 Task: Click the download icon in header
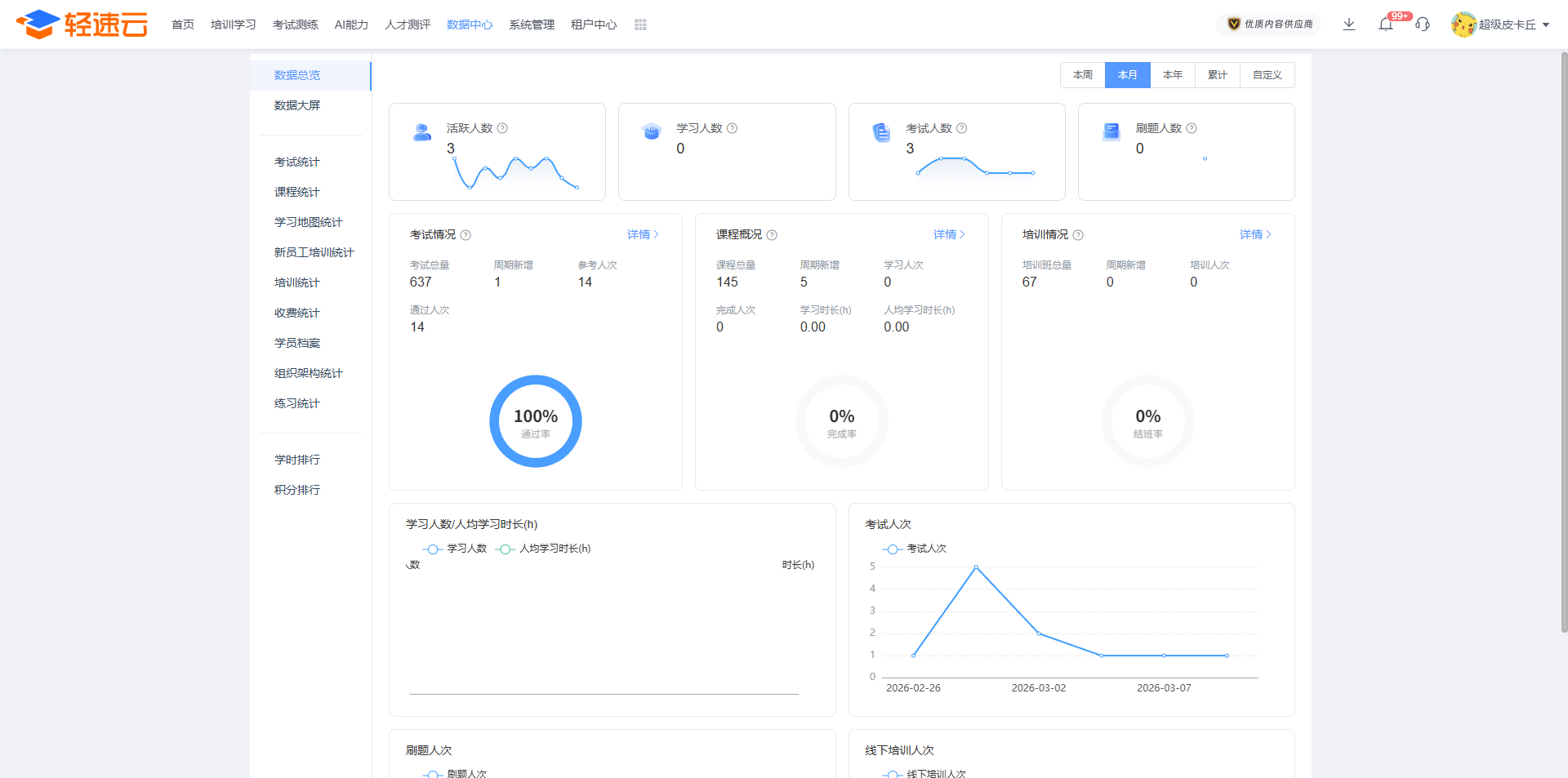pos(1349,24)
